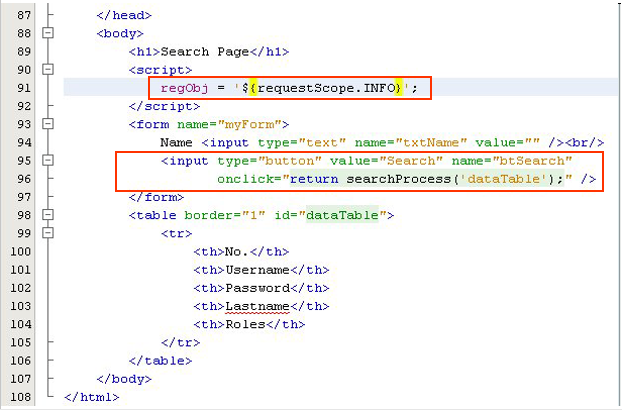This screenshot has width=622, height=410.
Task: Place cursor in 'requestScope.INFO' text
Action: 326,88
